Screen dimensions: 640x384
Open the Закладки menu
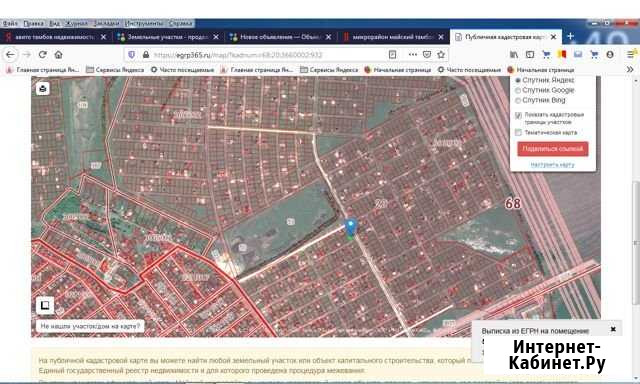point(106,23)
